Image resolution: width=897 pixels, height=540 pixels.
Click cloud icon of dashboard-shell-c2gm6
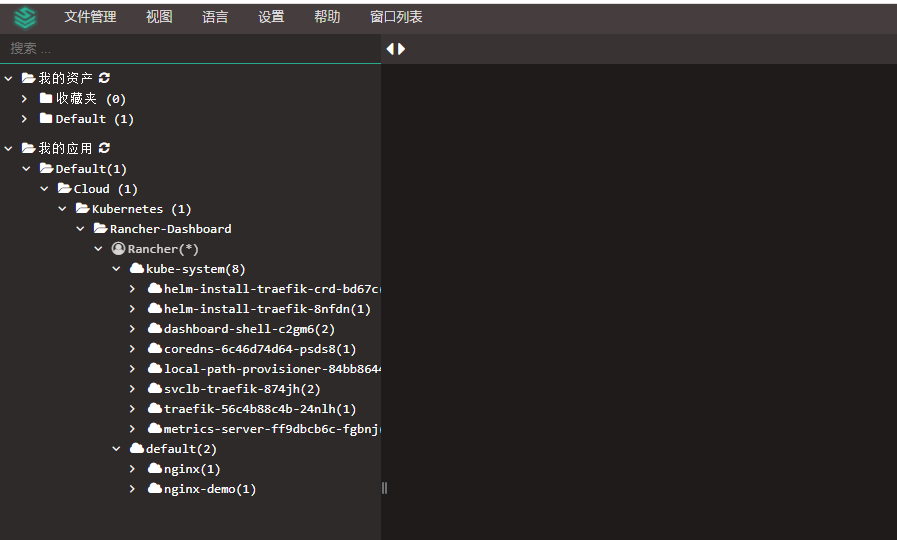coord(154,328)
